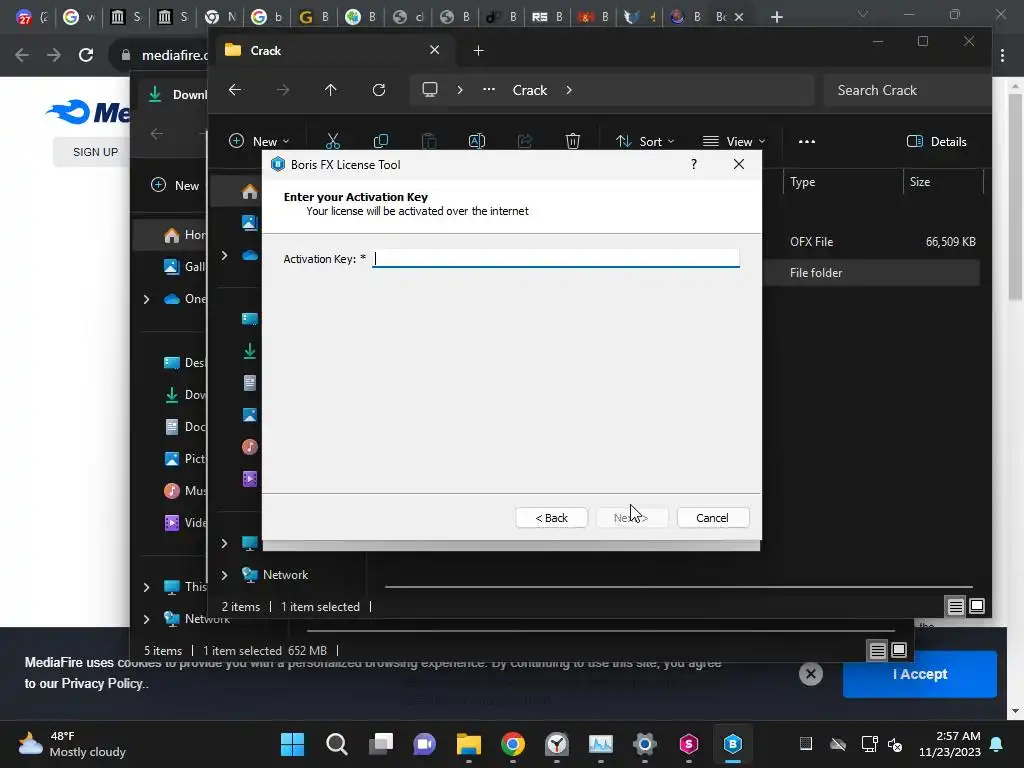The width and height of the screenshot is (1024, 768).
Task: Go back in Crack explorer window
Action: (x=235, y=90)
